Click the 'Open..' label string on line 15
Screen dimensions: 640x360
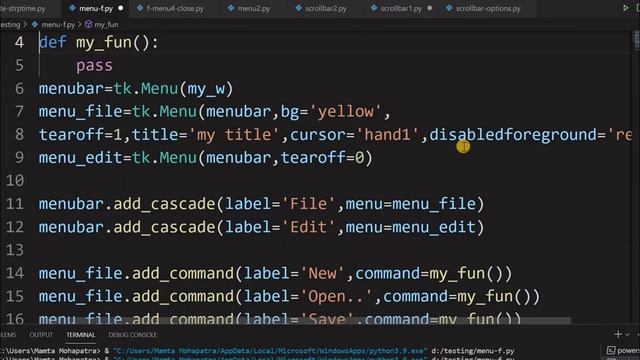[336, 296]
